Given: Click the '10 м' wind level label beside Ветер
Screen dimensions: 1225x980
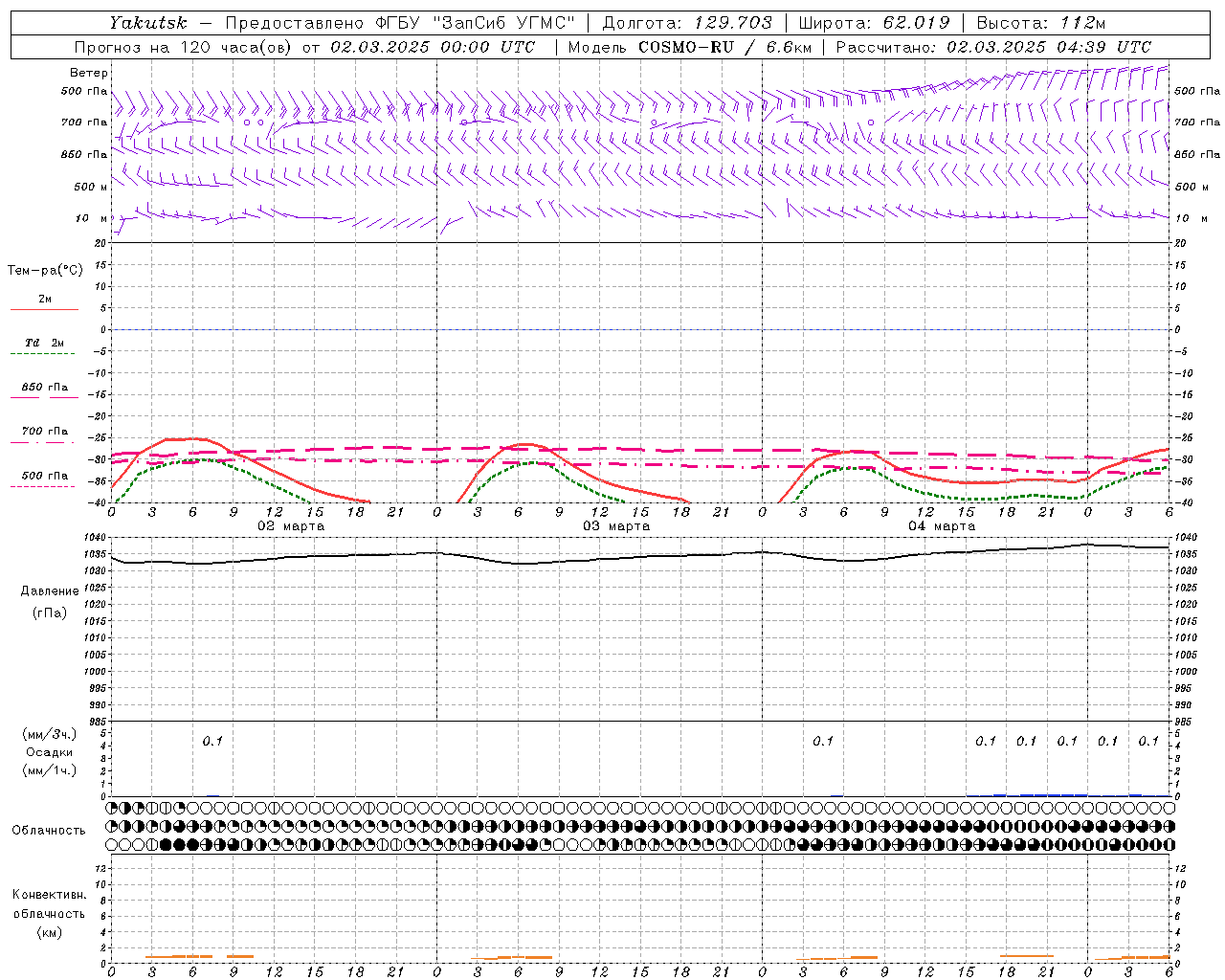Looking at the screenshot, I should (x=91, y=218).
